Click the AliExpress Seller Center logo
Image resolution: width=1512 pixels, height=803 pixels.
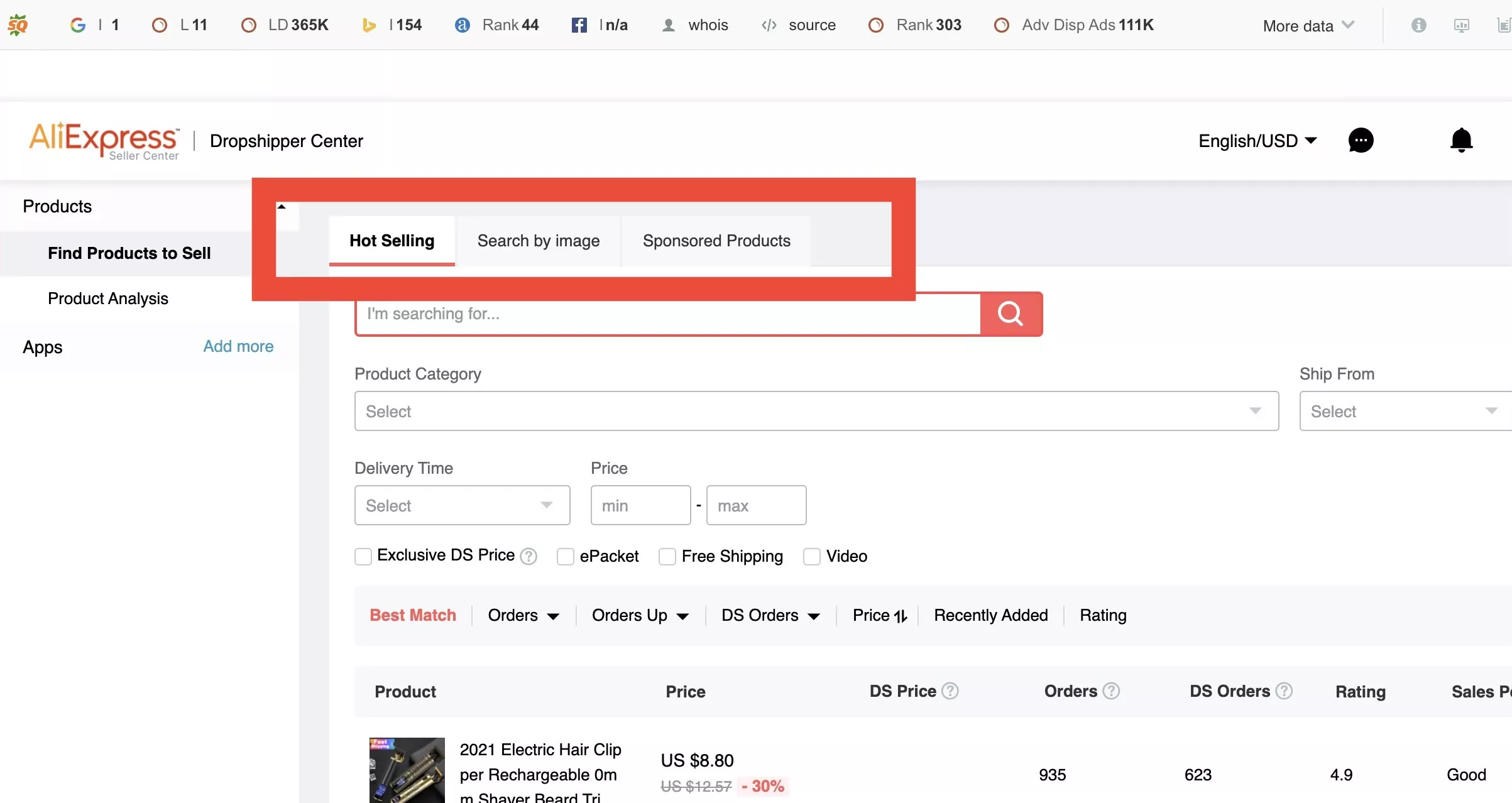click(x=104, y=140)
